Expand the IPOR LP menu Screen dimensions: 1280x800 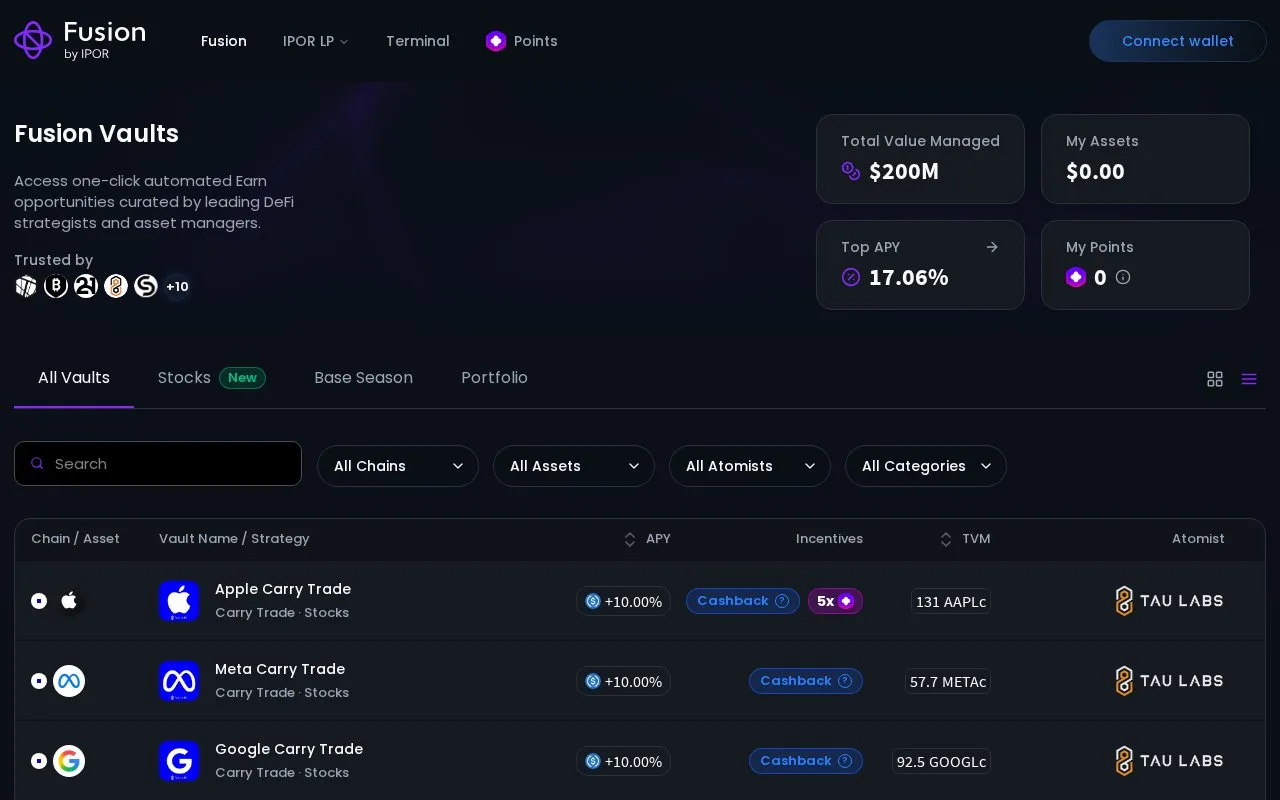pos(316,41)
